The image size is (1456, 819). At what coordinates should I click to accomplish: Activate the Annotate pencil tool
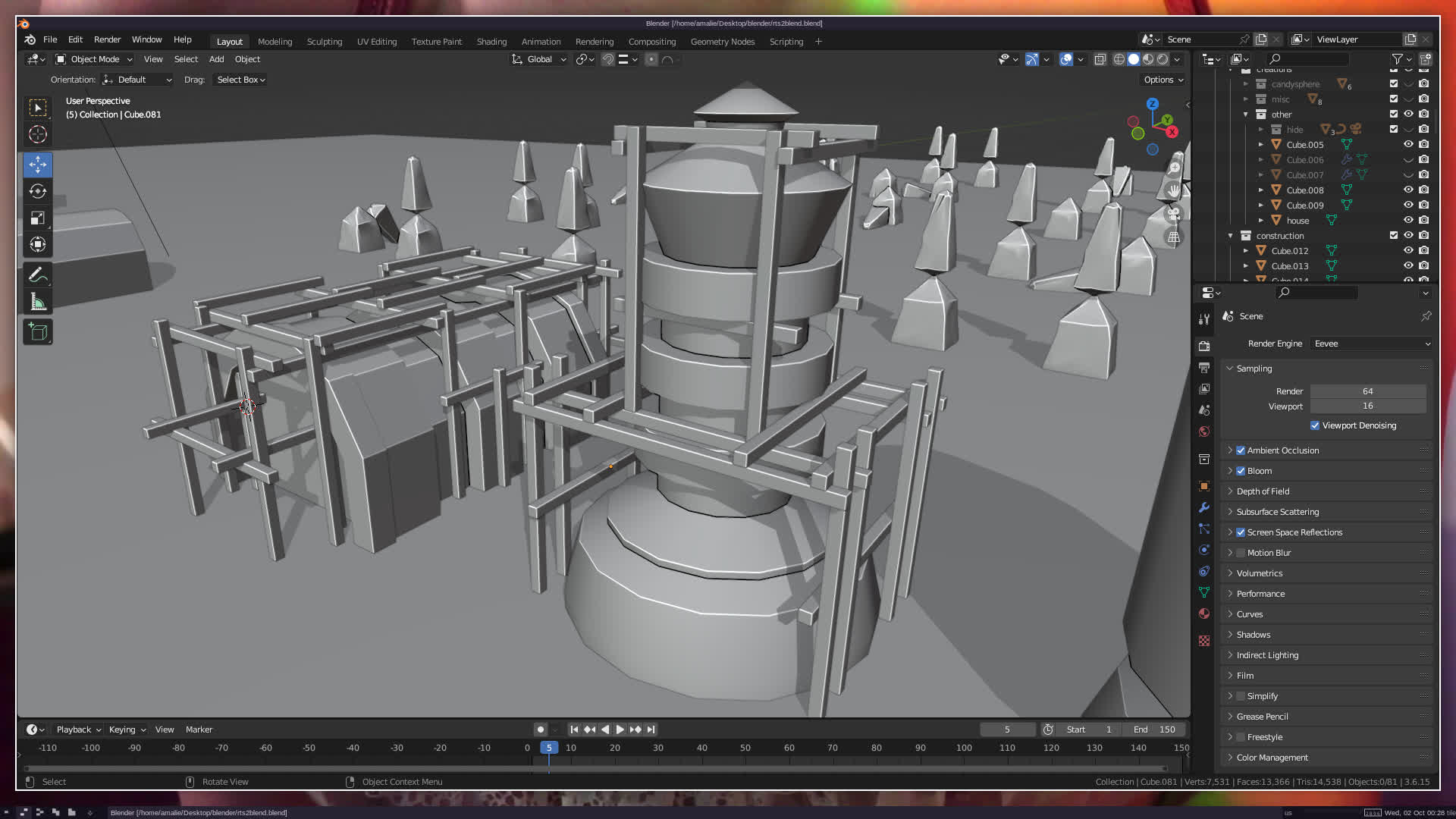point(38,275)
